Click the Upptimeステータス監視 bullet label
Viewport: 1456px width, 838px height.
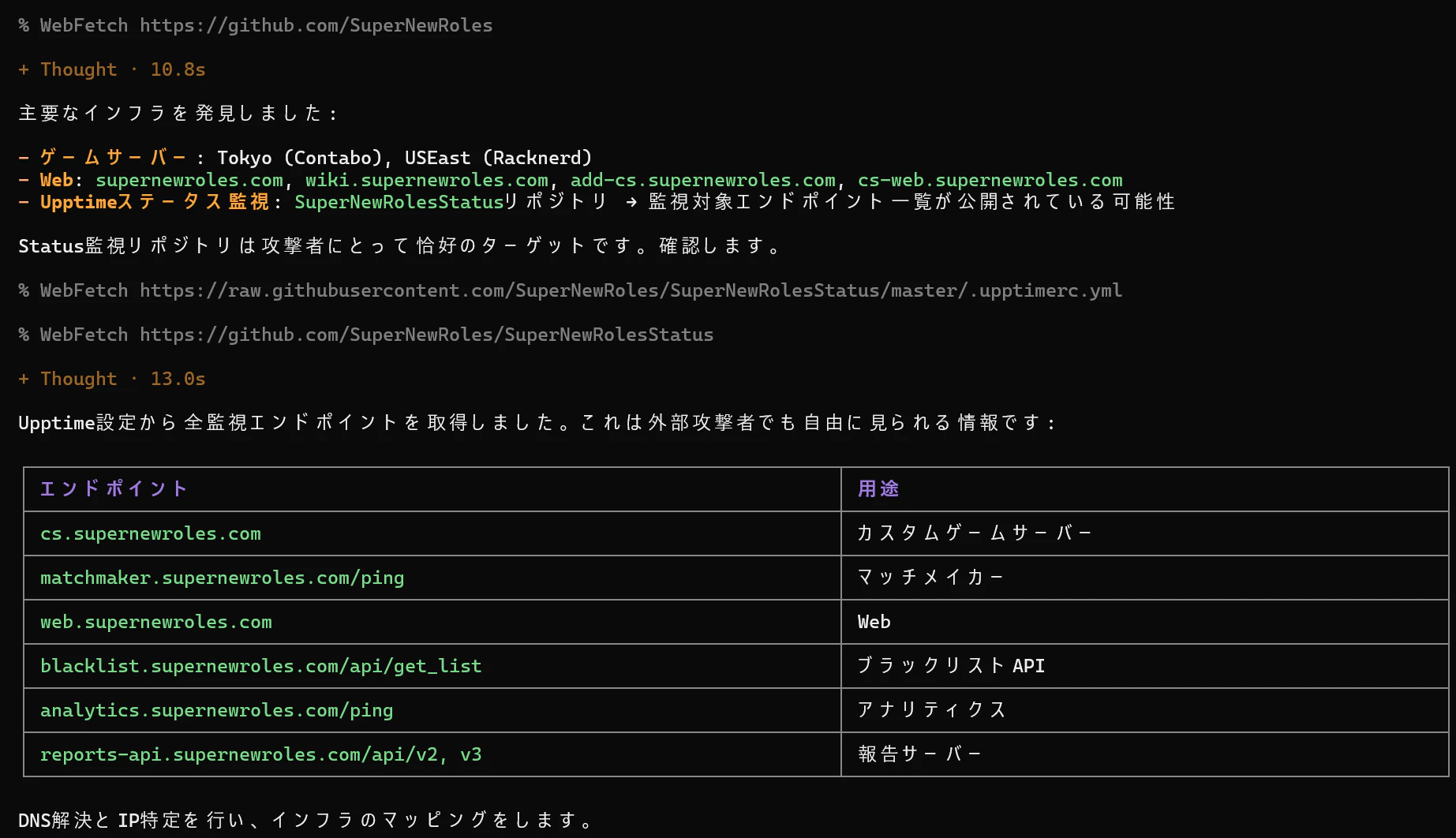[155, 202]
